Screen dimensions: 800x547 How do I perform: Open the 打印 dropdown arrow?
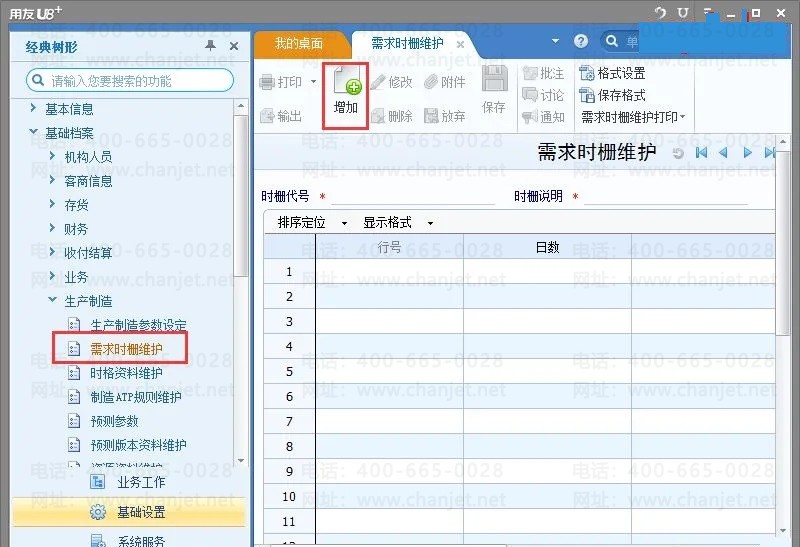(313, 82)
